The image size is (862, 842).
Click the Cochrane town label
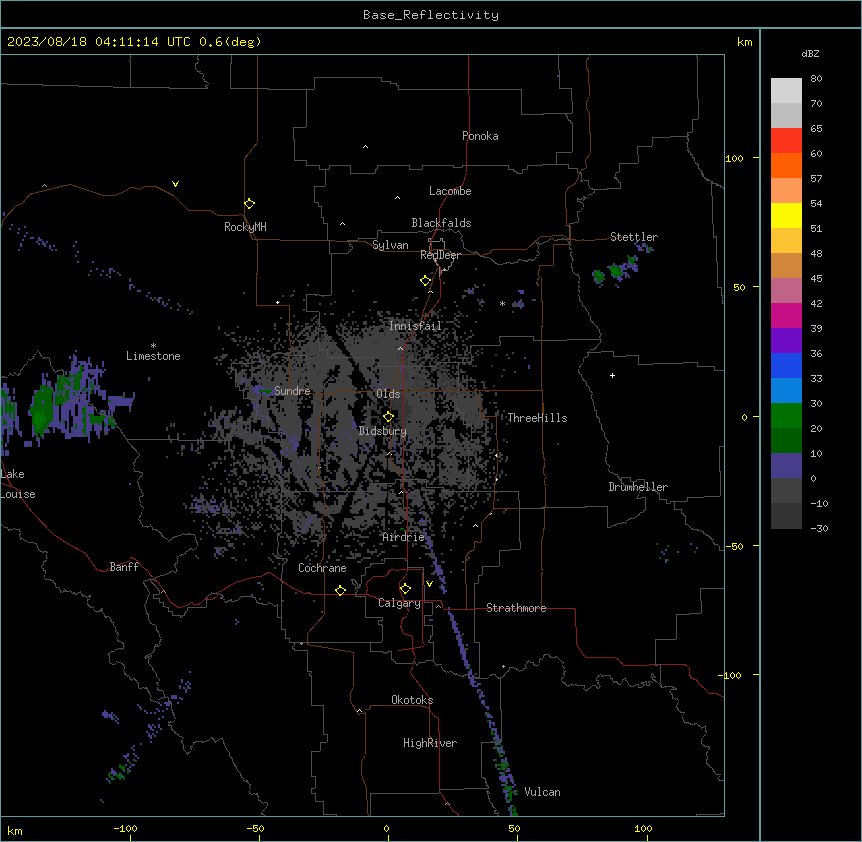pos(322,568)
